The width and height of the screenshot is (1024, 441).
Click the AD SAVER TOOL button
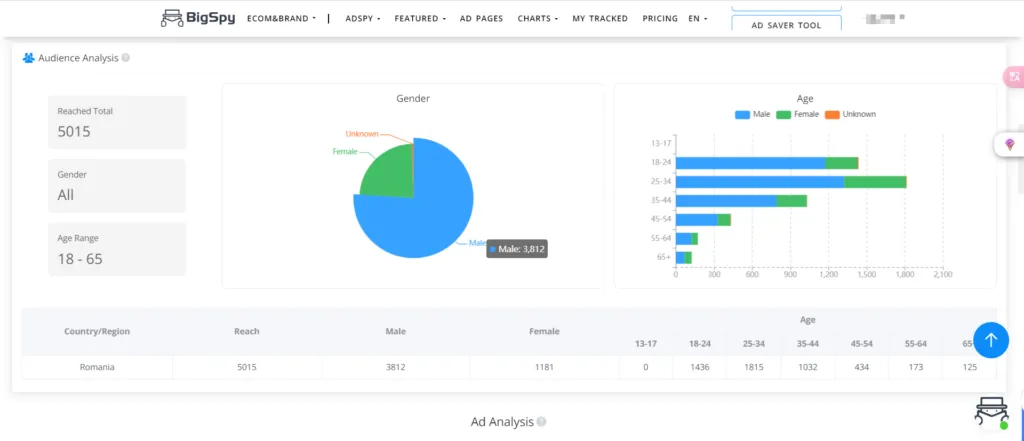pos(786,25)
